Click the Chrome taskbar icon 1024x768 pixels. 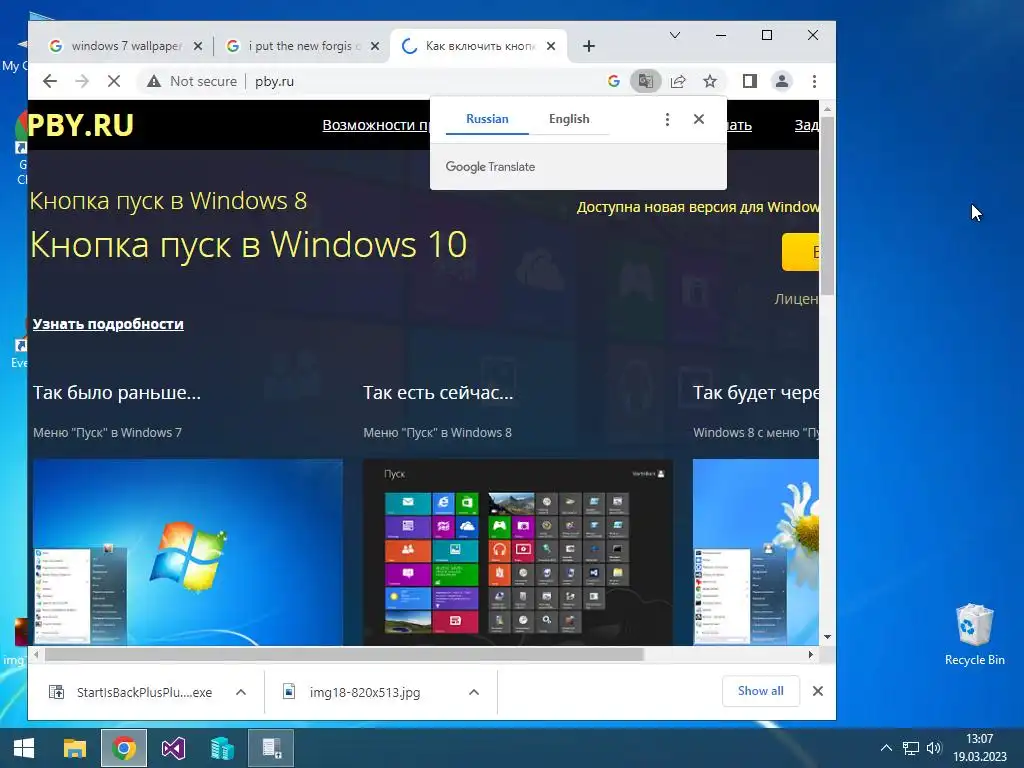(124, 748)
